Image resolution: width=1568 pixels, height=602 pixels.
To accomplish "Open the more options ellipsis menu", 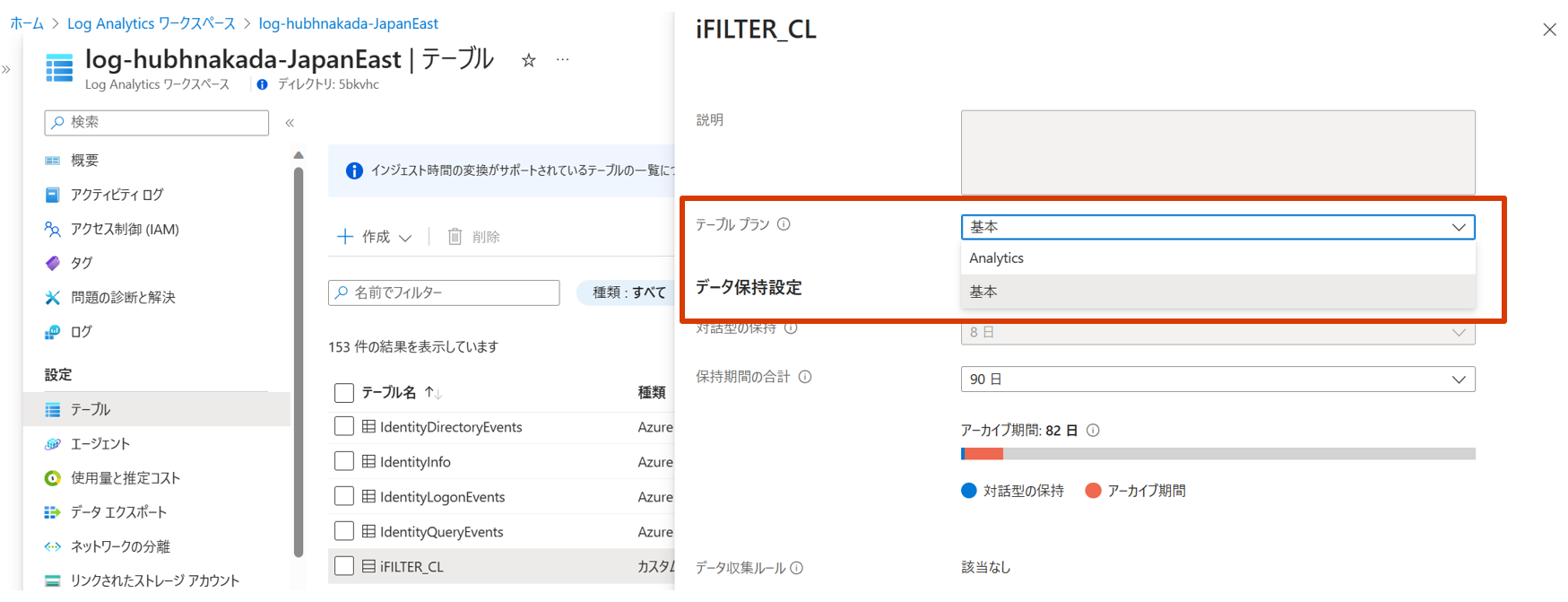I will pyautogui.click(x=562, y=59).
